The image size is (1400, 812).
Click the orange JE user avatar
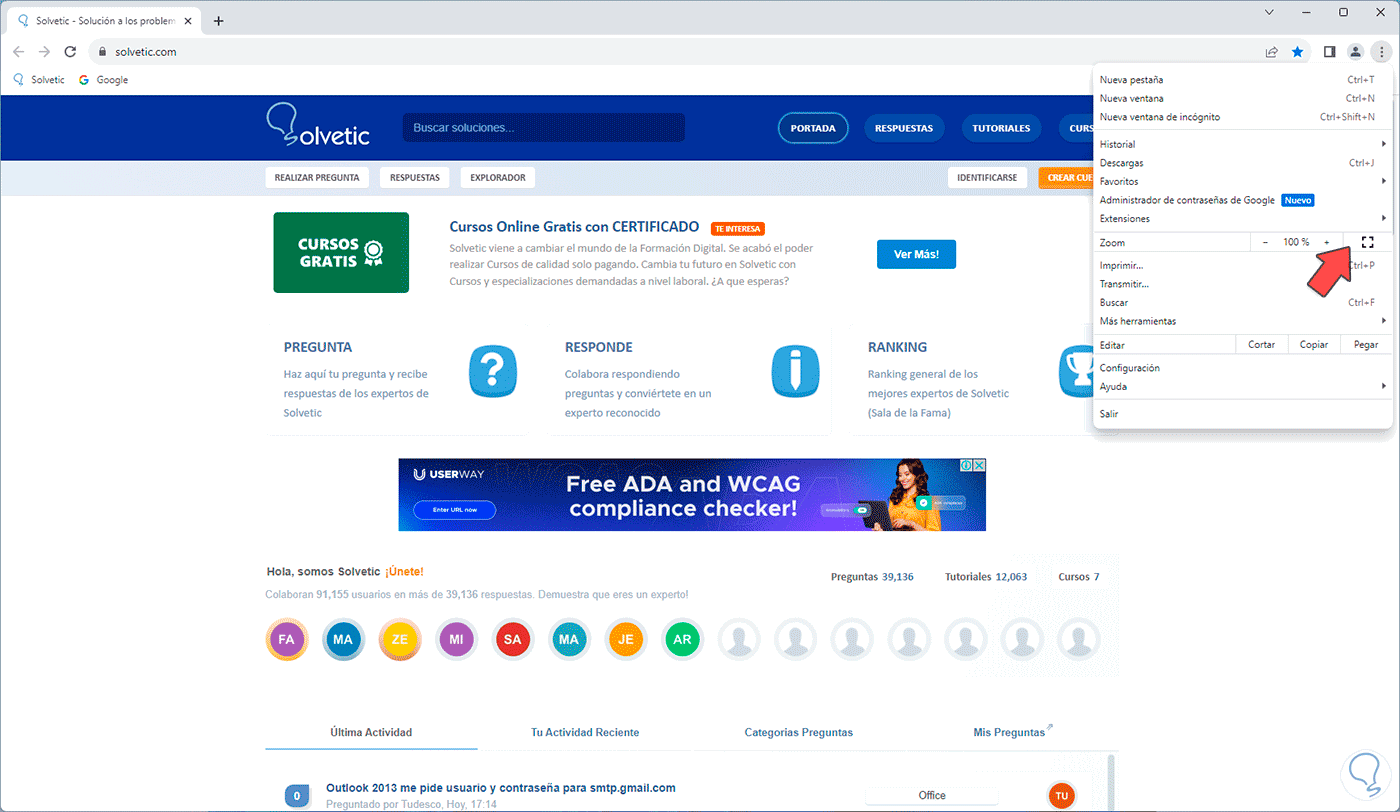[x=626, y=639]
